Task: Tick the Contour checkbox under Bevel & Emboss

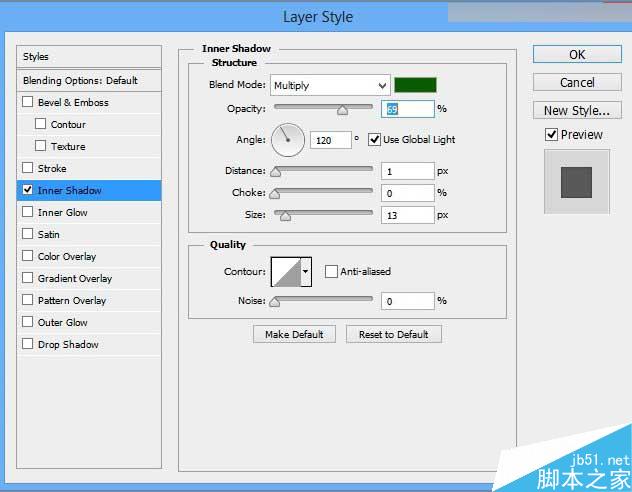Action: [40, 124]
